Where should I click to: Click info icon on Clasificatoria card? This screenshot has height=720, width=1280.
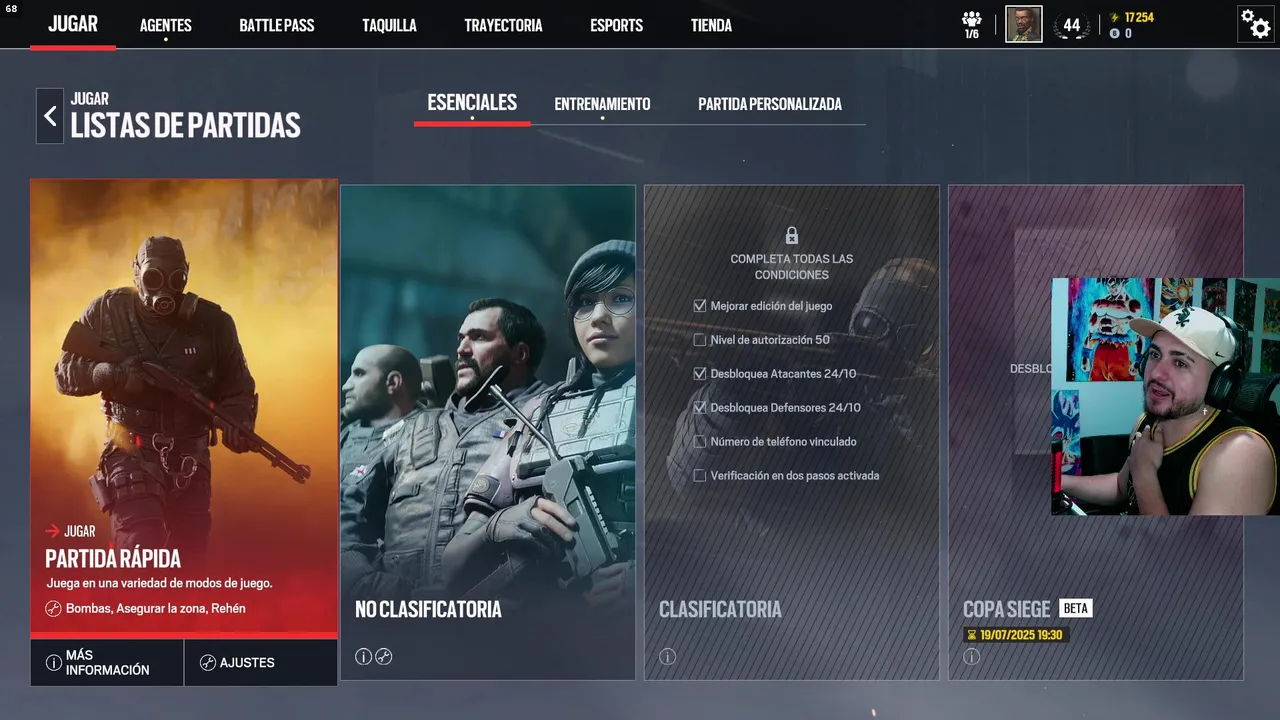[x=668, y=657]
